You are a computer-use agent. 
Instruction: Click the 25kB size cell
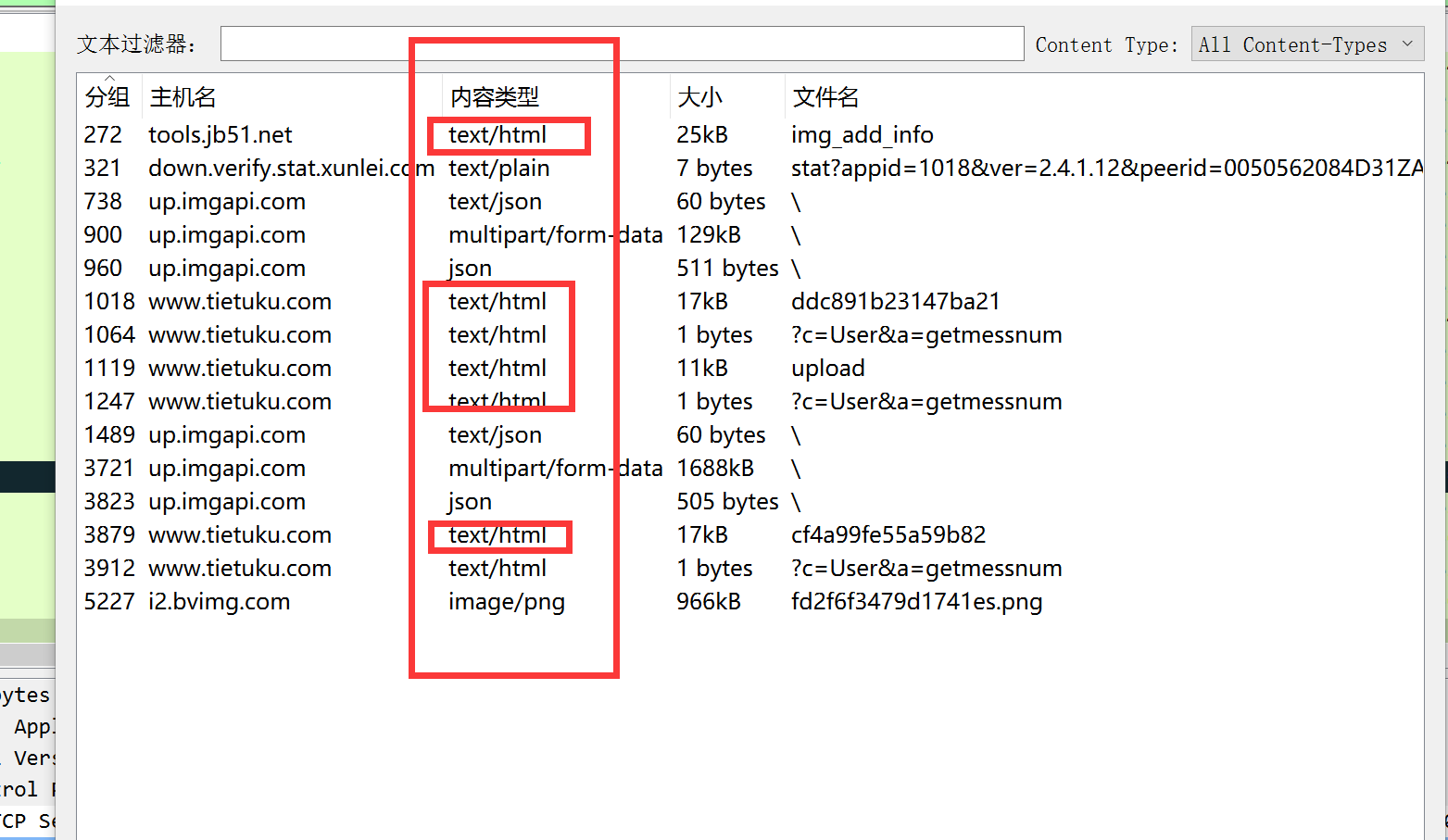(702, 135)
